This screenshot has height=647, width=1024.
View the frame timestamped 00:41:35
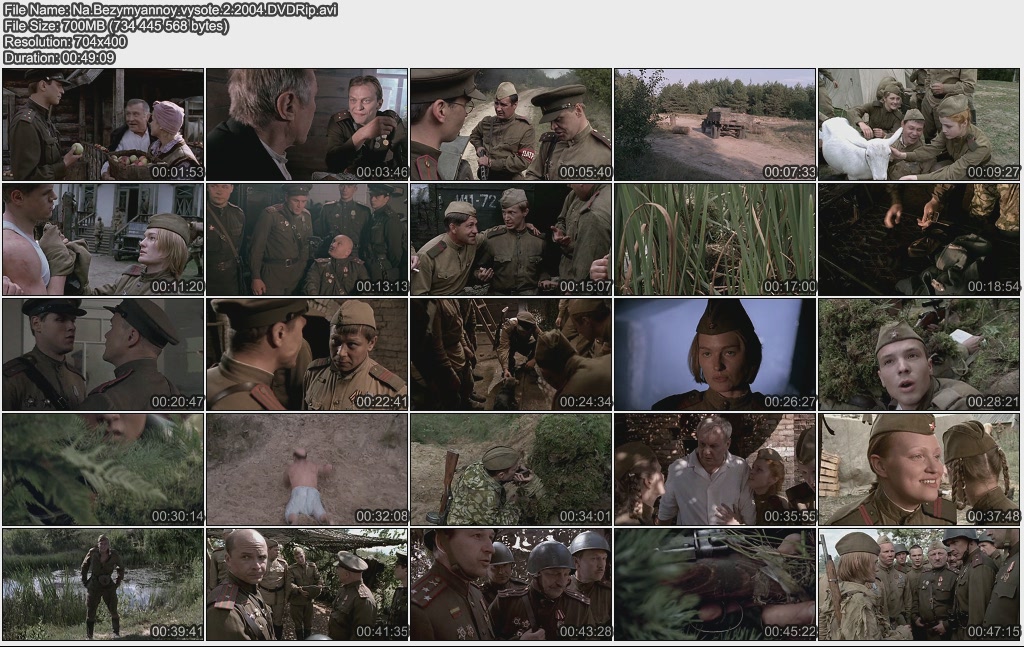coord(307,584)
